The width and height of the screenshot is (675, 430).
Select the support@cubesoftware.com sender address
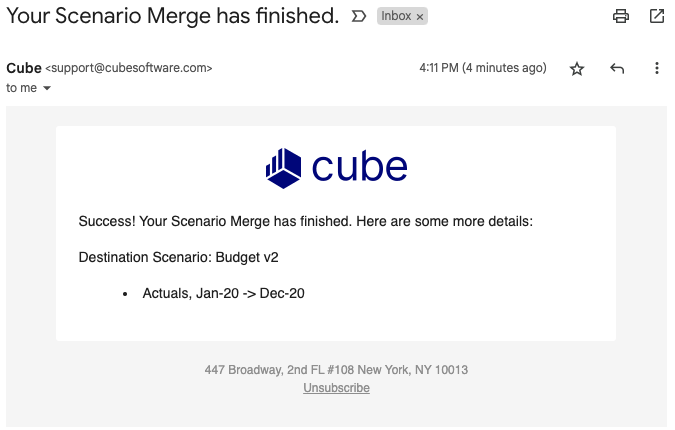129,68
